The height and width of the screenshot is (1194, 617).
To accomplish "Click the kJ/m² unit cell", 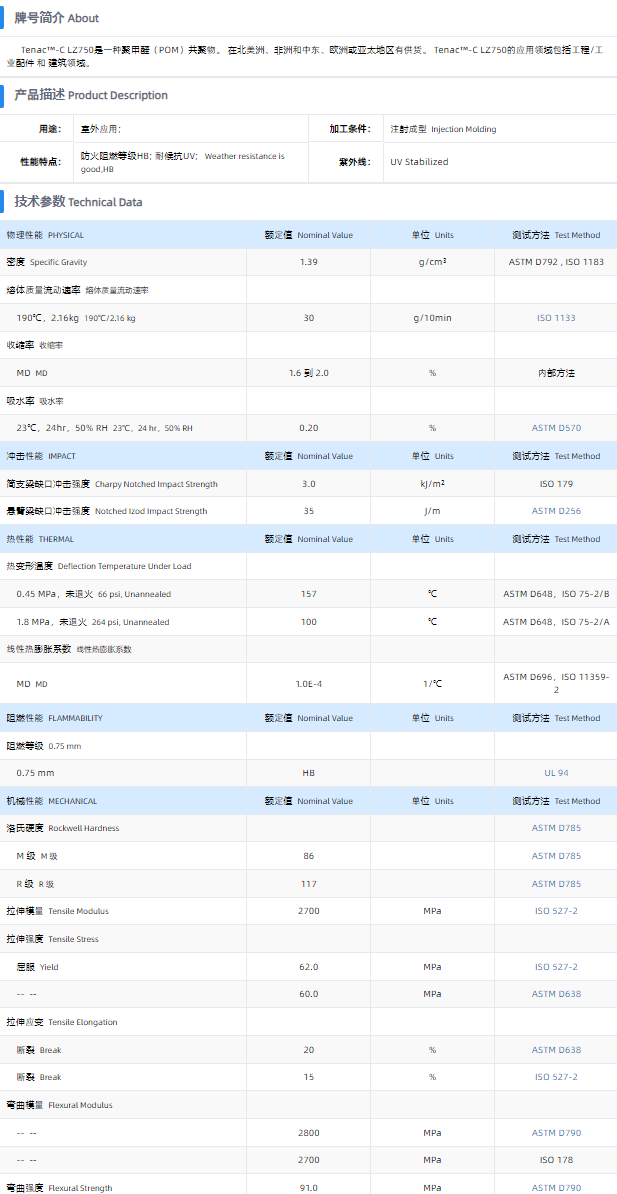I will tap(432, 484).
